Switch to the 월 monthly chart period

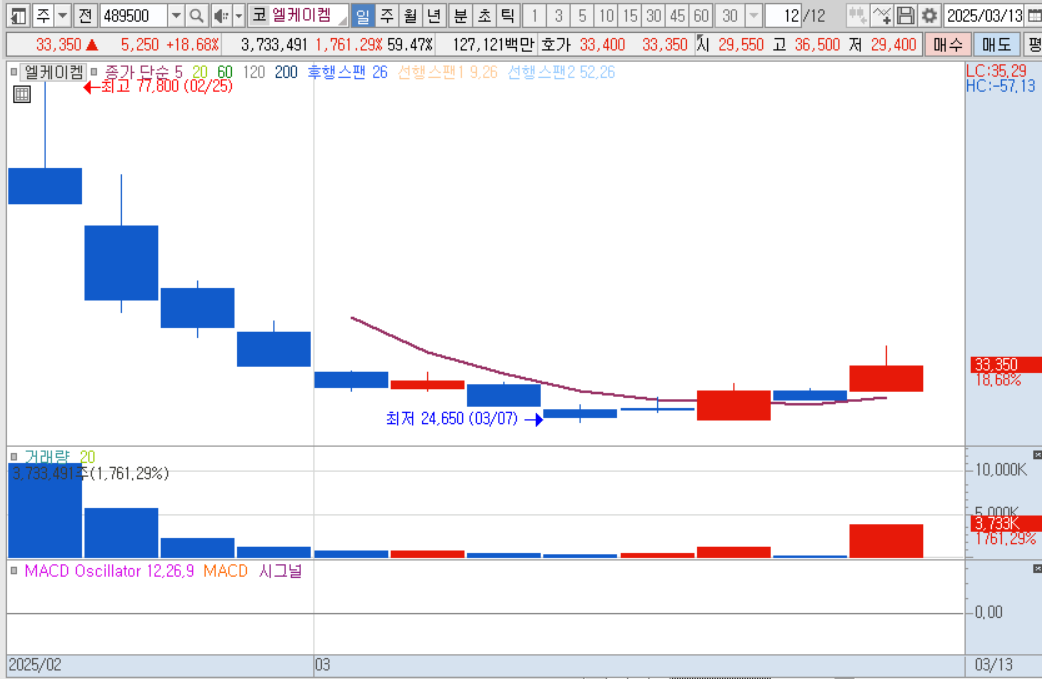click(410, 15)
